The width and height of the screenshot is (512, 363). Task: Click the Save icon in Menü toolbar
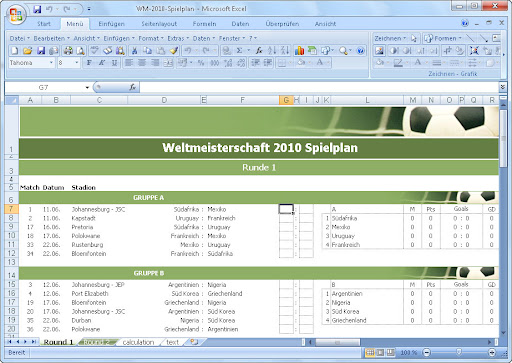point(41,51)
